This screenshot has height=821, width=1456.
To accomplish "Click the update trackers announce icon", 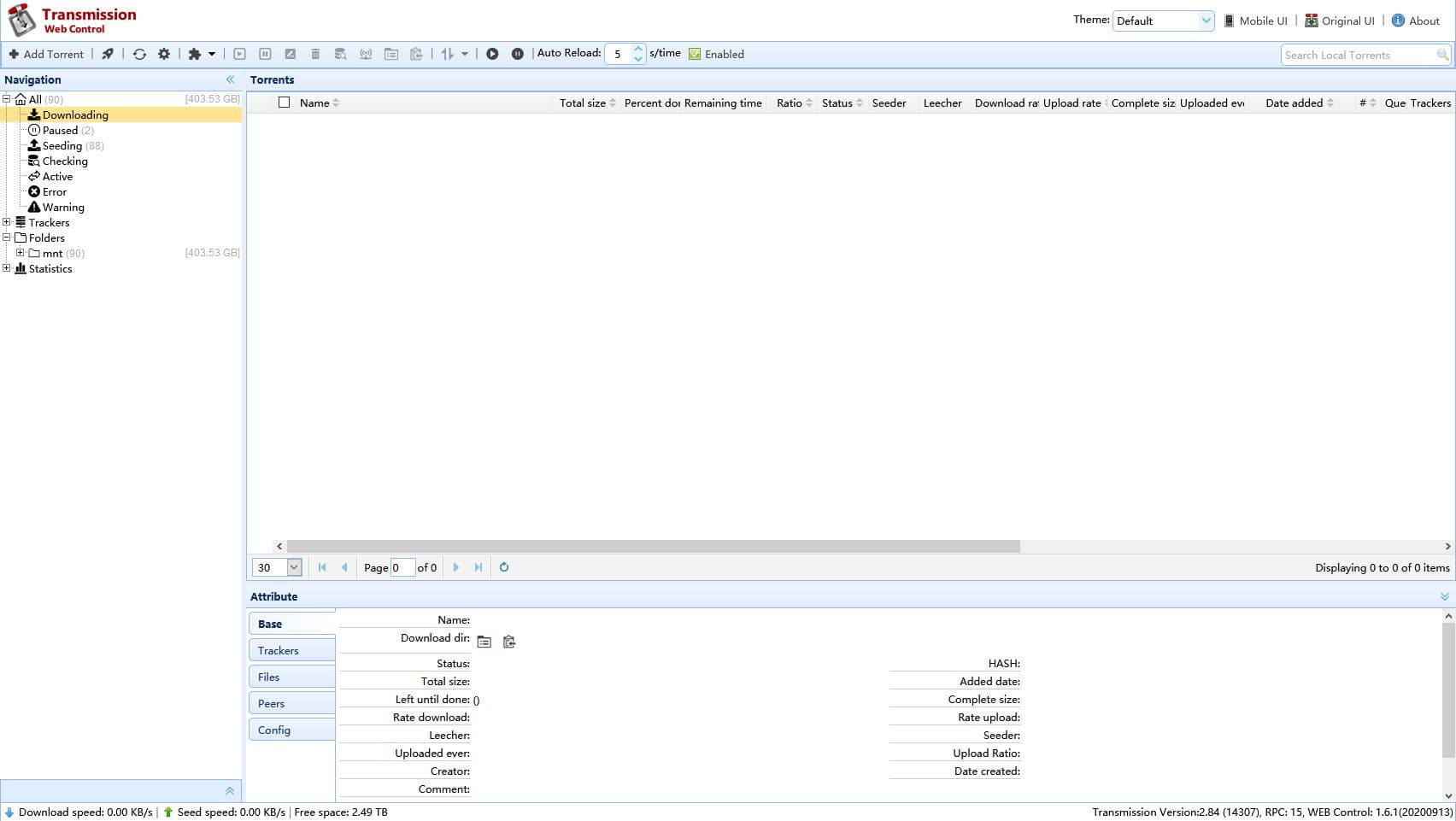I will pos(366,53).
